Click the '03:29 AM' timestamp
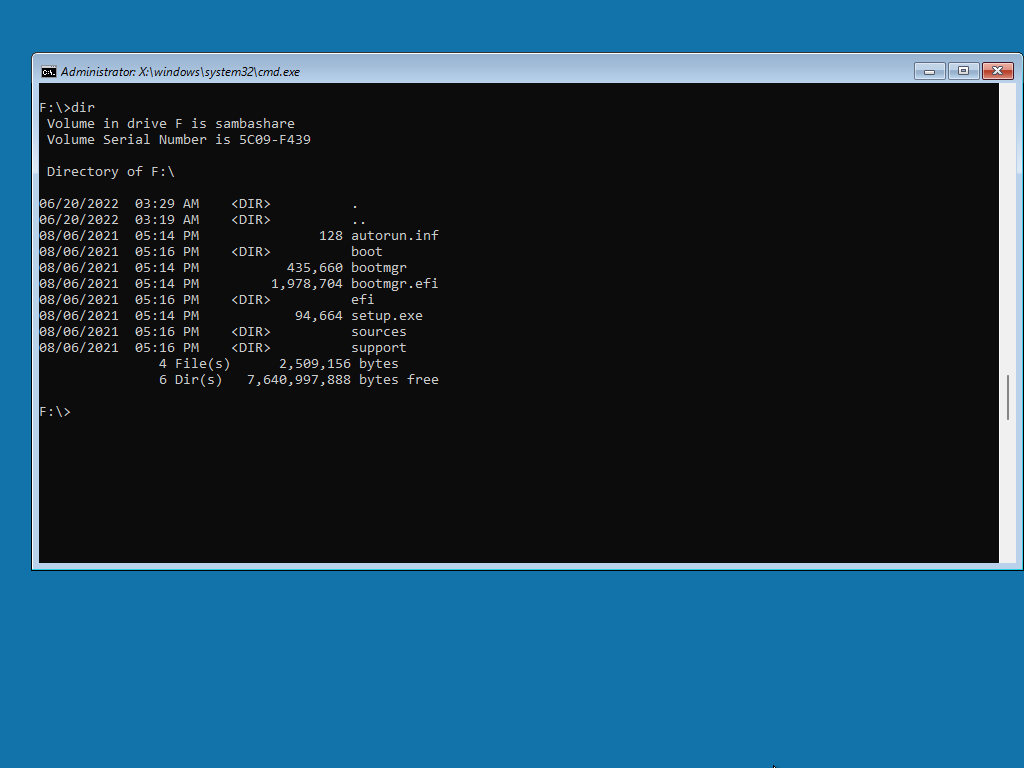Viewport: 1024px width, 768px height. (x=167, y=204)
